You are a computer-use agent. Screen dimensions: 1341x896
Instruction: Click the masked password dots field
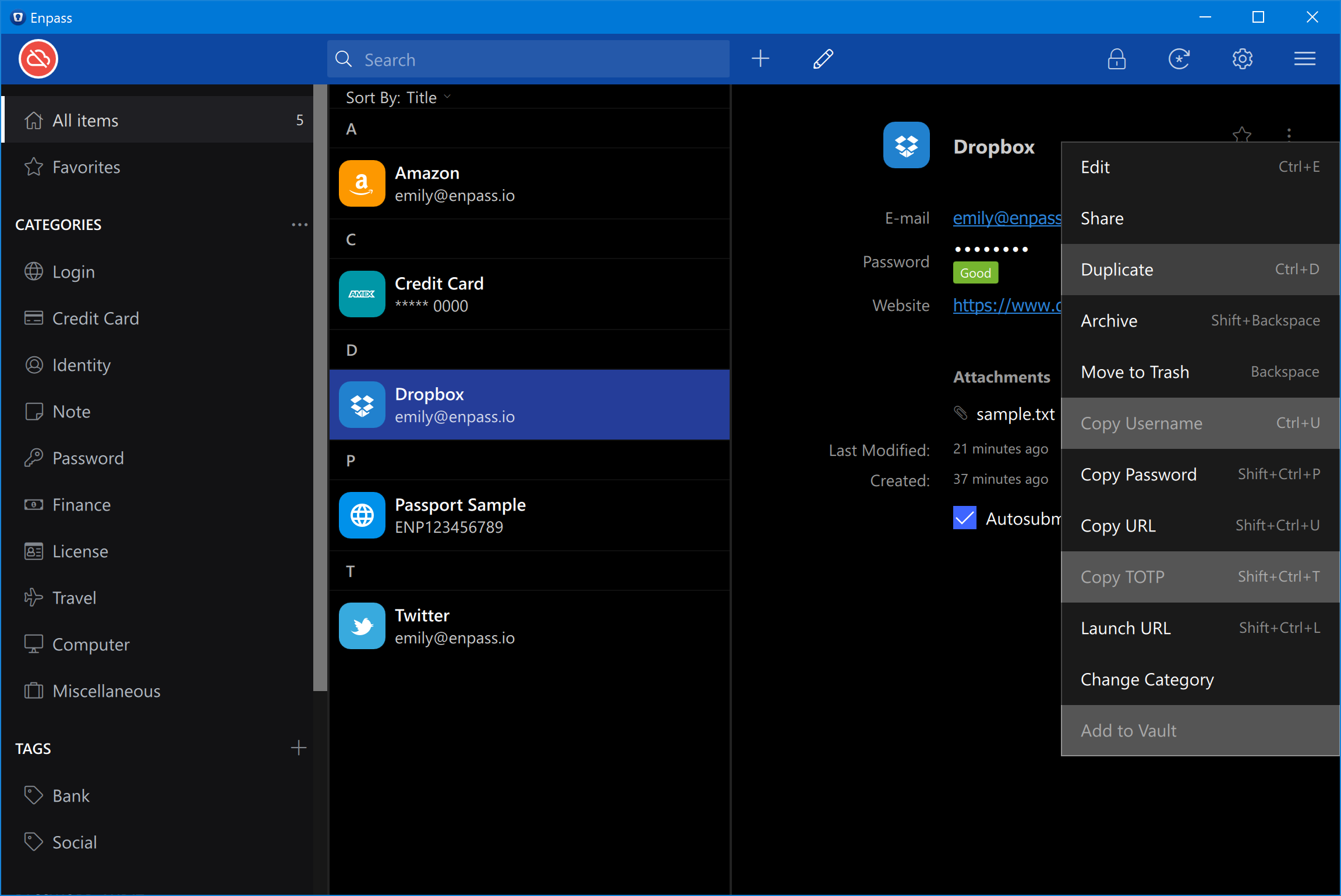[991, 249]
